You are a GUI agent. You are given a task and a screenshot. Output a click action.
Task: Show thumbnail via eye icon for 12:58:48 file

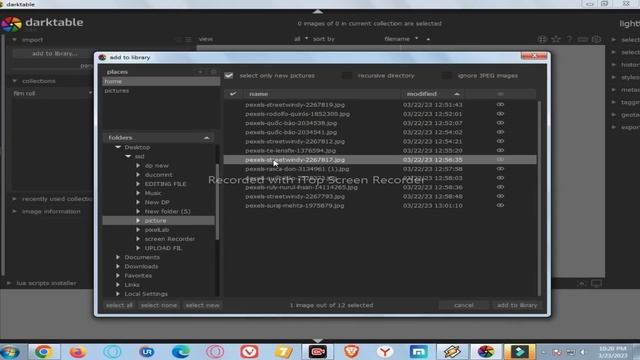coord(500,196)
